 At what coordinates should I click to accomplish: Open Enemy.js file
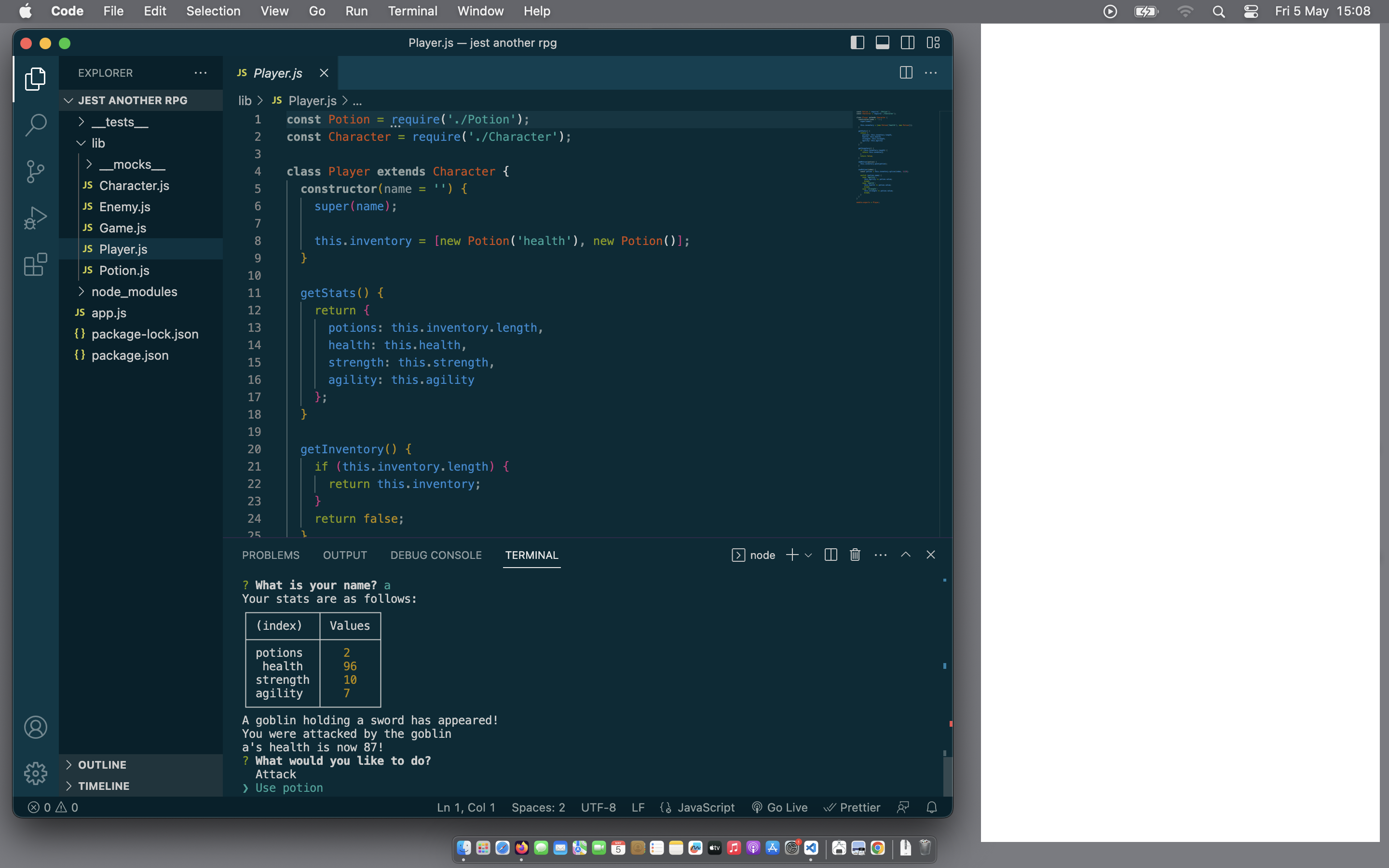coord(141,207)
